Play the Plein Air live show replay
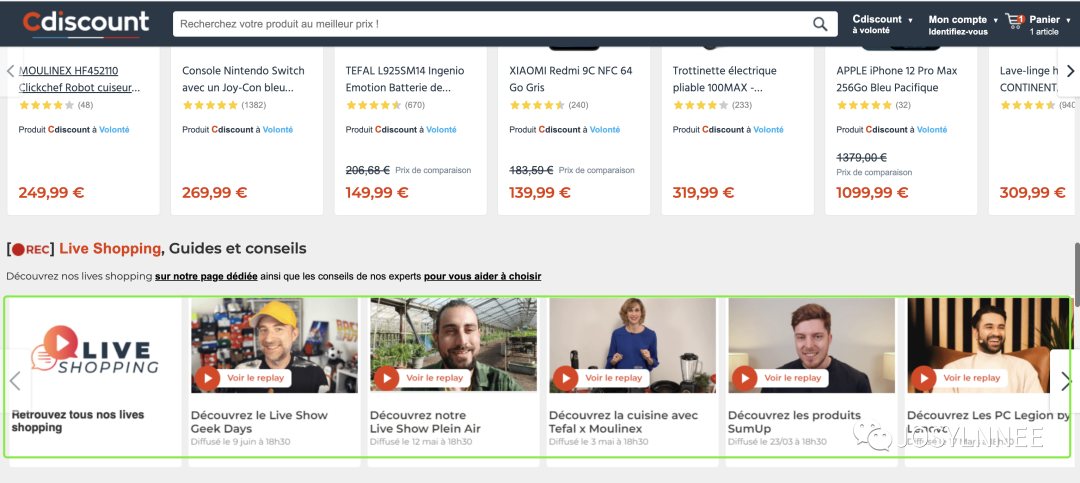 (387, 378)
